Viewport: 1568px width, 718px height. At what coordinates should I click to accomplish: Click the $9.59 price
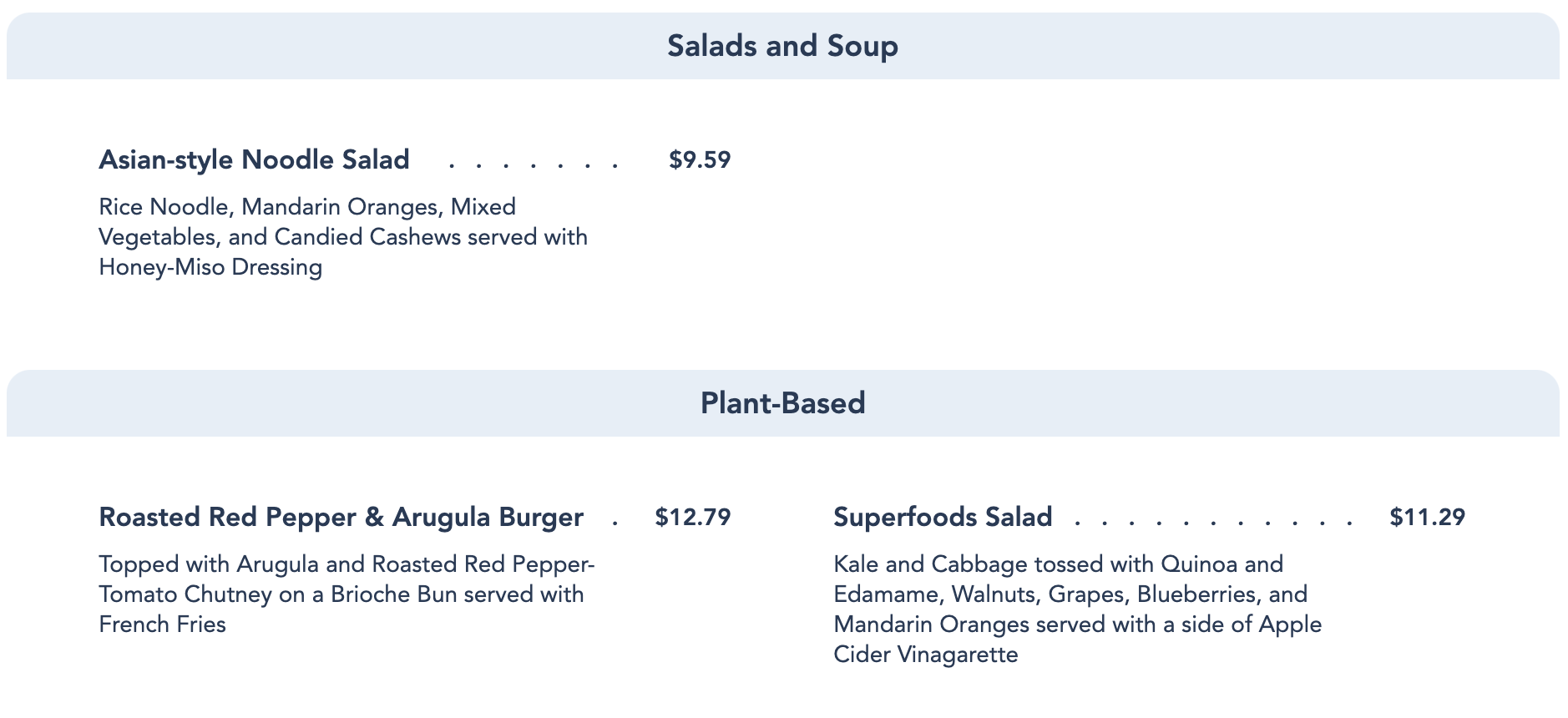[x=700, y=159]
